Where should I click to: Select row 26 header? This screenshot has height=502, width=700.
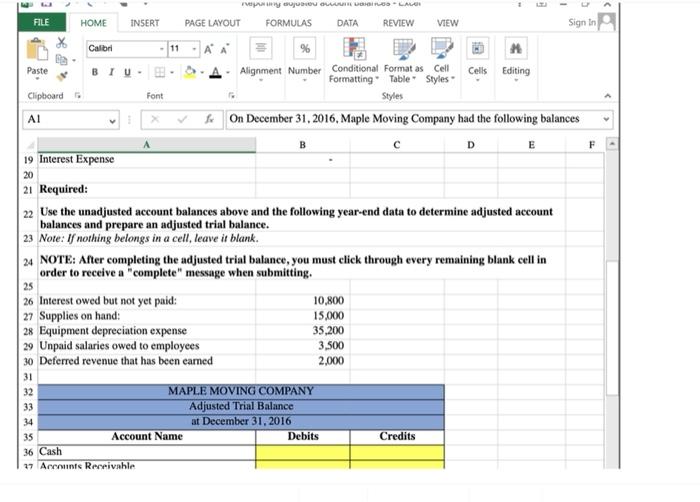29,301
